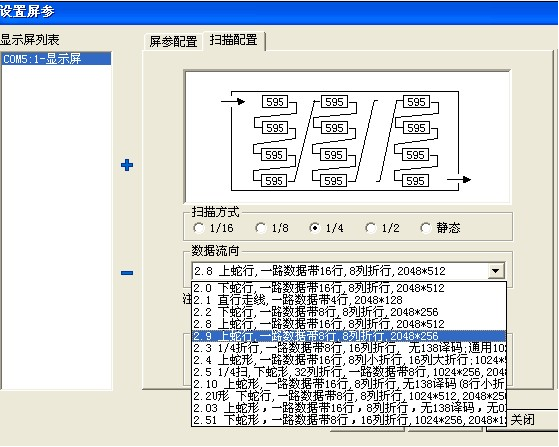Click the blue minus remove-screen icon

pos(127,273)
